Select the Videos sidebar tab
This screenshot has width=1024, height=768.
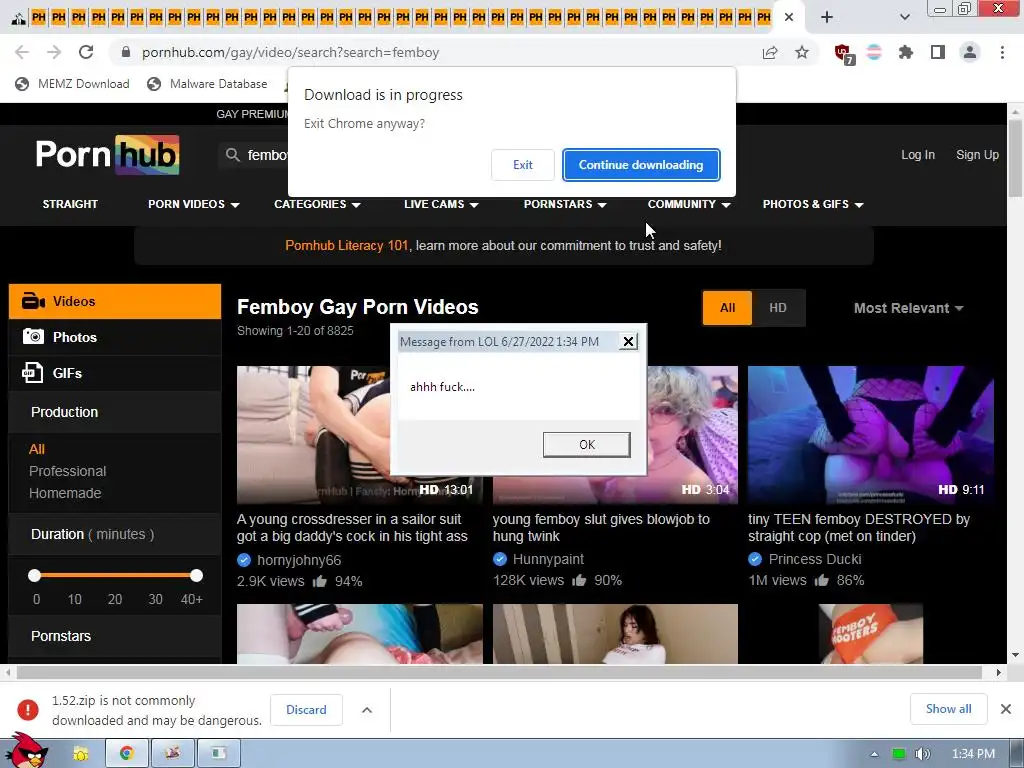coord(115,301)
